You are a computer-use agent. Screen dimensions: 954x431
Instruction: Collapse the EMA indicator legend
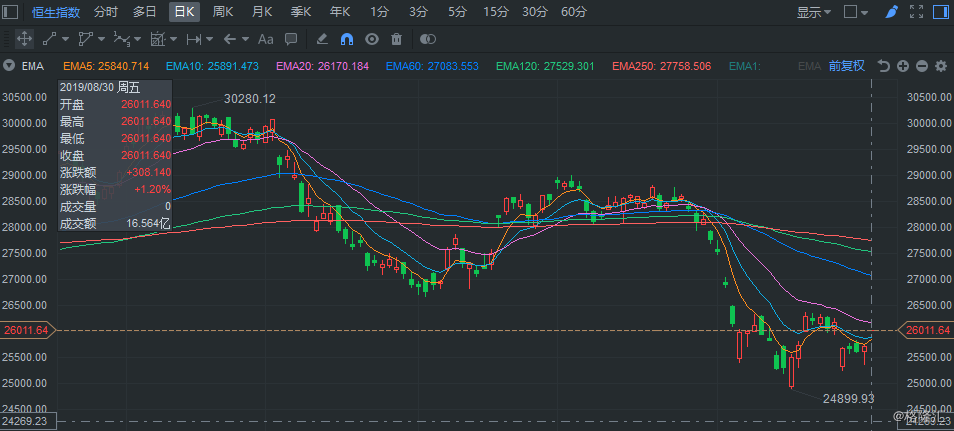(x=9, y=66)
